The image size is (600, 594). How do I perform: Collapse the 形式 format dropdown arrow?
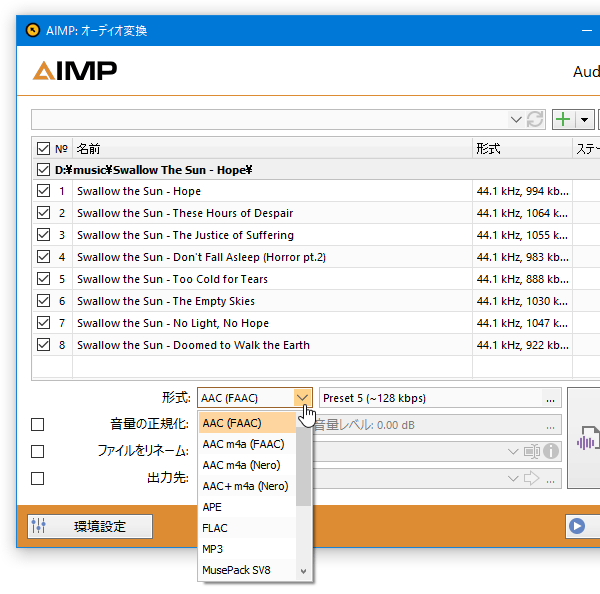(x=302, y=398)
